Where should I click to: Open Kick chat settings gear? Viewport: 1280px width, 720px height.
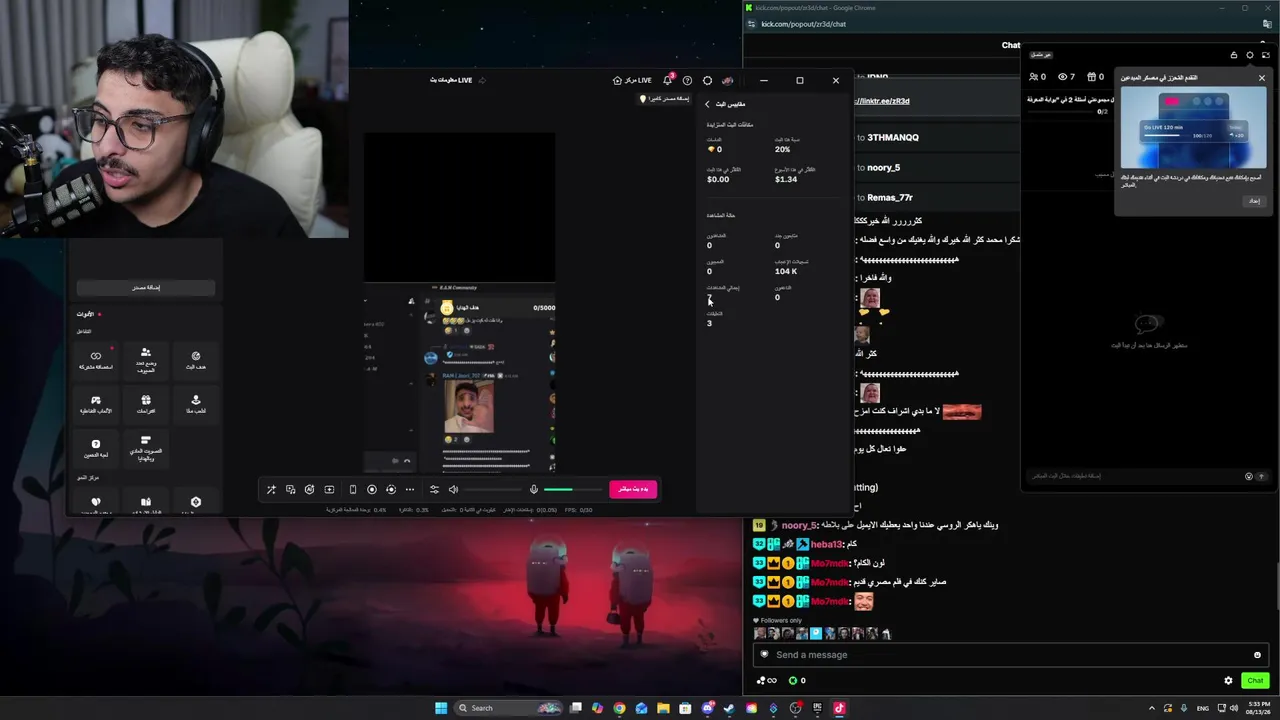pos(1229,681)
